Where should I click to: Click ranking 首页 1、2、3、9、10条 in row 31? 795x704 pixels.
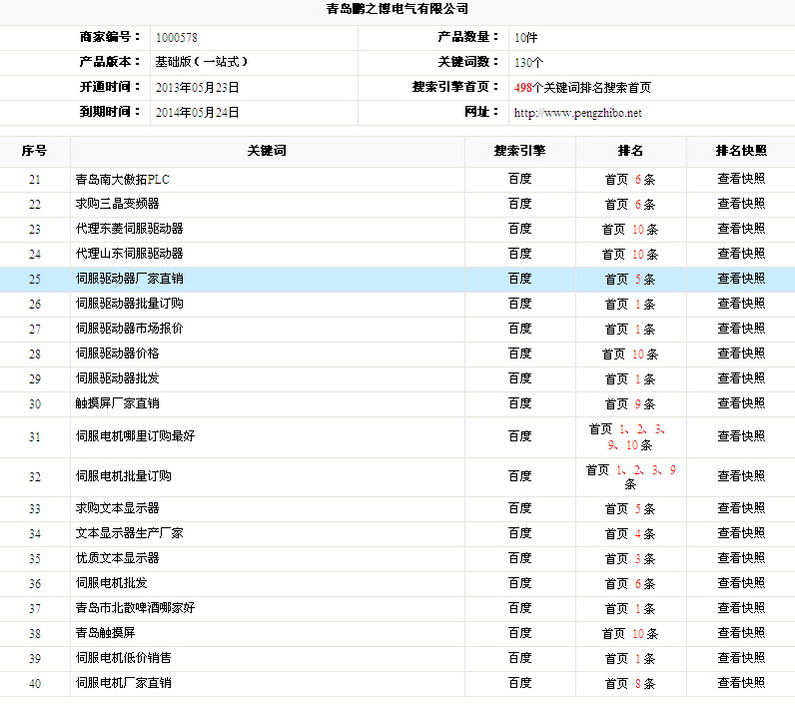(628, 437)
